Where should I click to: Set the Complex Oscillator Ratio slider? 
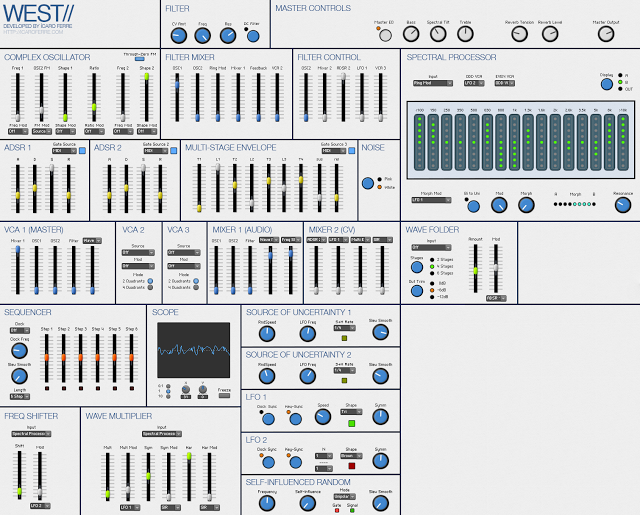click(94, 97)
